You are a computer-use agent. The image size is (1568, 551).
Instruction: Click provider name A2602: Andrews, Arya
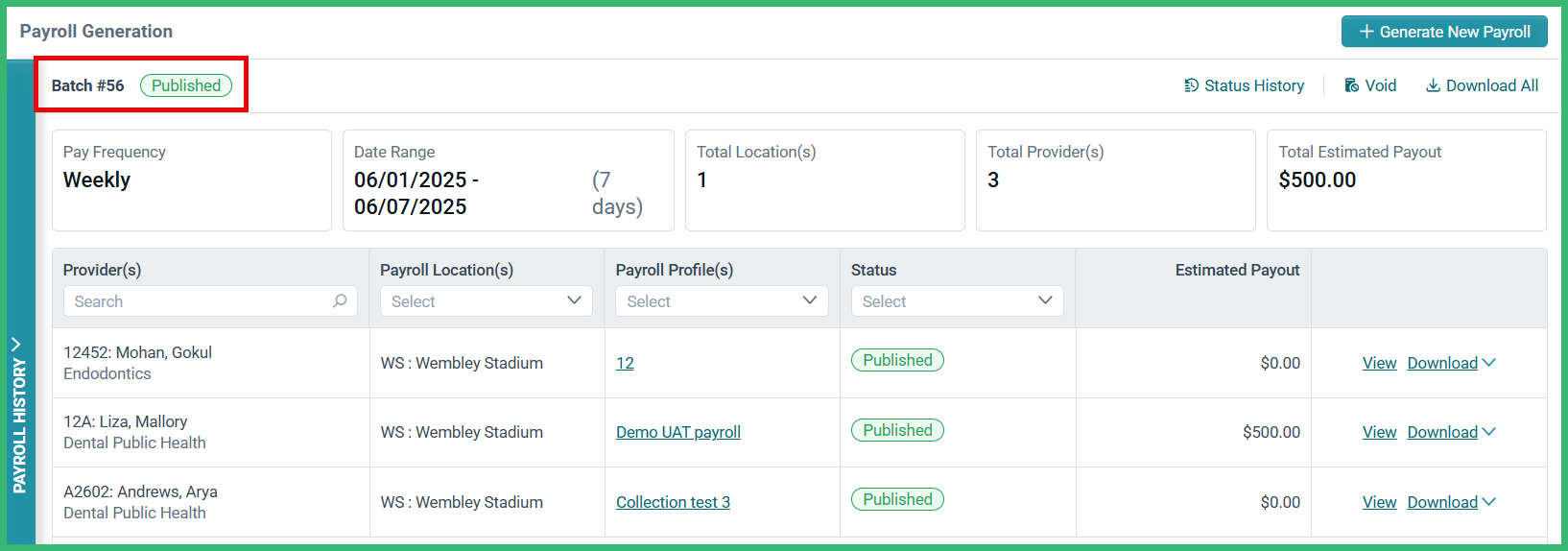tap(140, 491)
